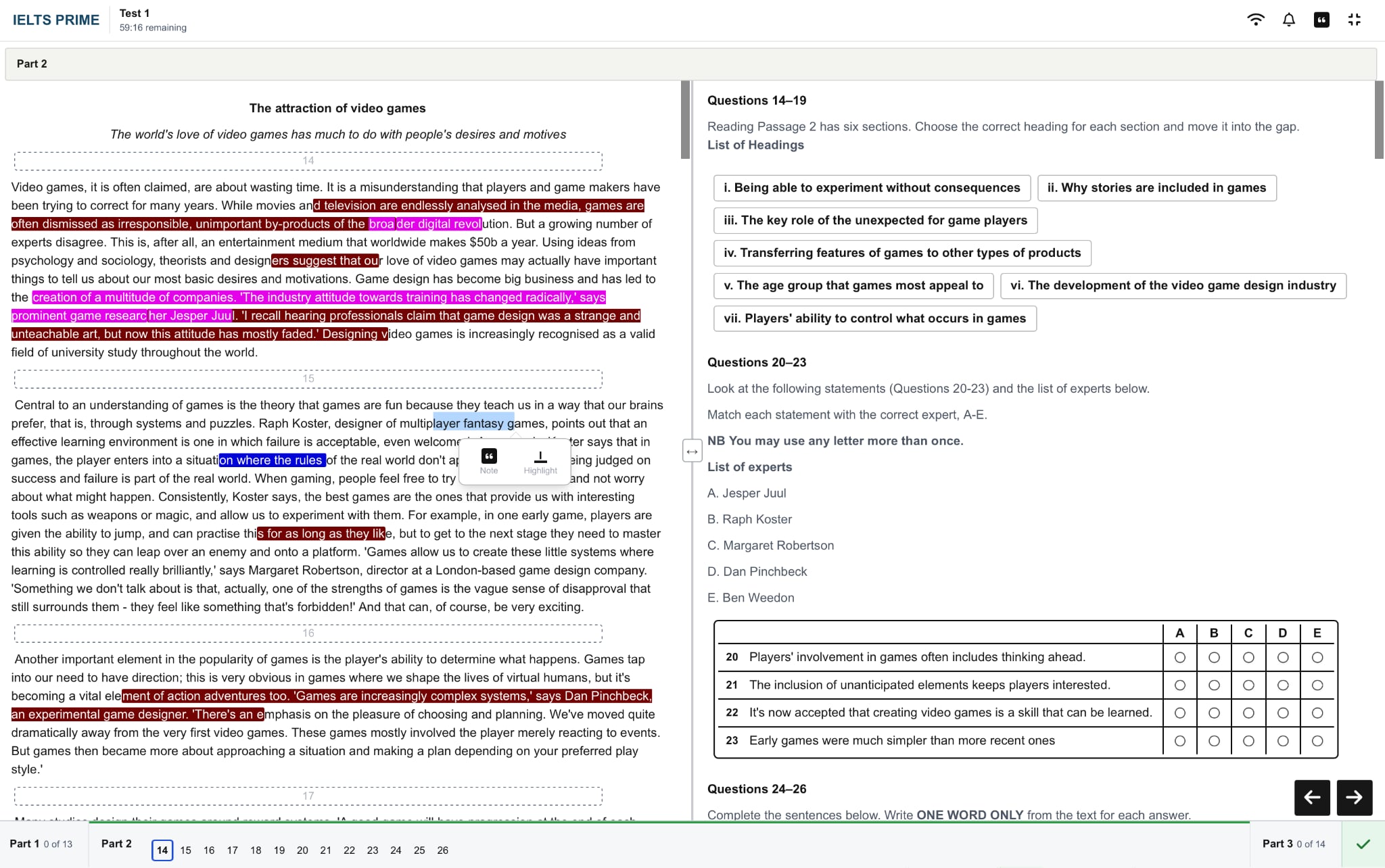This screenshot has height=868, width=1385.
Task: Pick heading vi. development of design industry
Action: click(x=1173, y=285)
